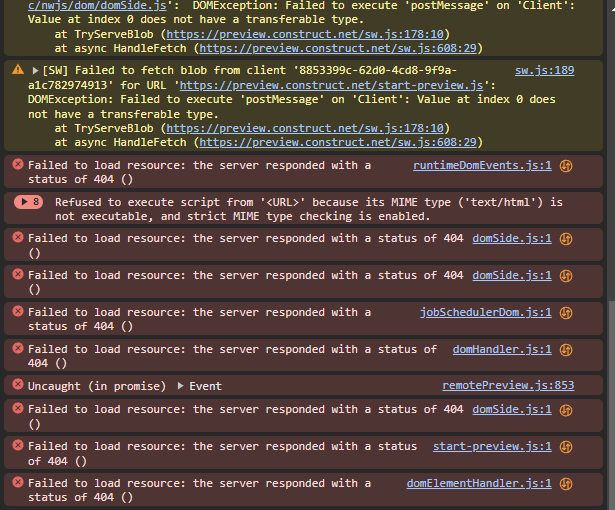Follow the domElementHandler.js:1 link
This screenshot has width=615, height=510.
point(479,483)
